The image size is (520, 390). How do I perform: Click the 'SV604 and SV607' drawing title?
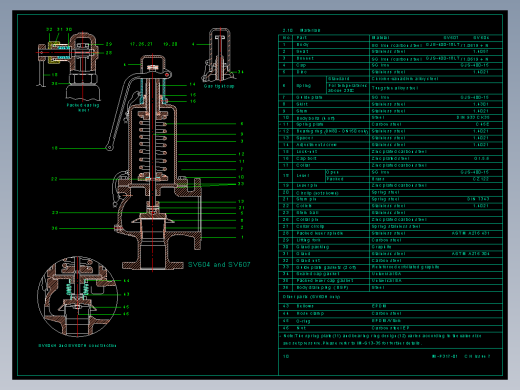(219, 265)
